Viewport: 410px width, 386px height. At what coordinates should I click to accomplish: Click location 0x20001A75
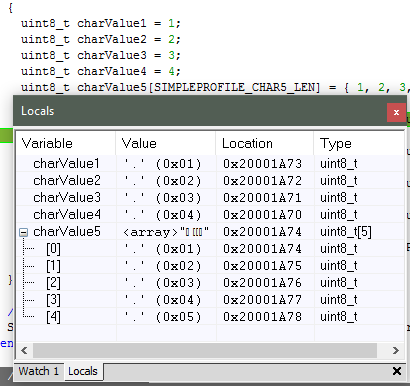(x=262, y=266)
